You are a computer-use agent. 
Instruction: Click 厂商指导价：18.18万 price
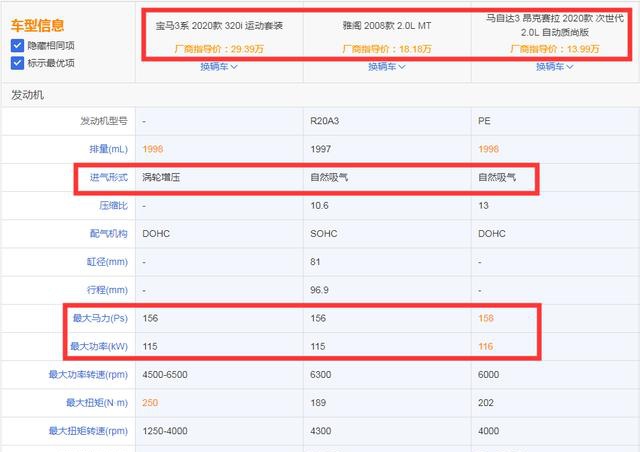[387, 49]
